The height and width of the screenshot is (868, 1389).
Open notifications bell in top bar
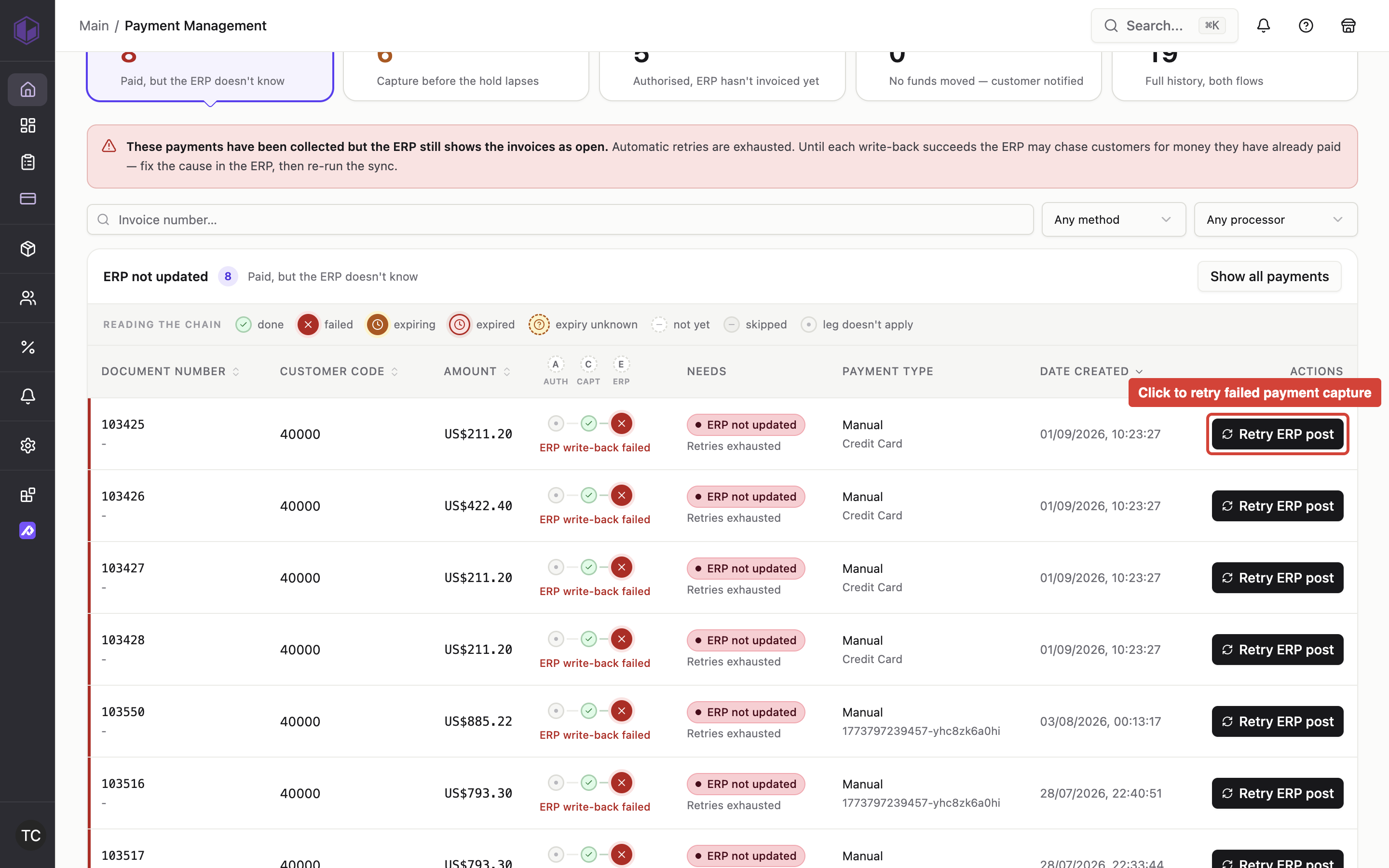tap(1263, 26)
